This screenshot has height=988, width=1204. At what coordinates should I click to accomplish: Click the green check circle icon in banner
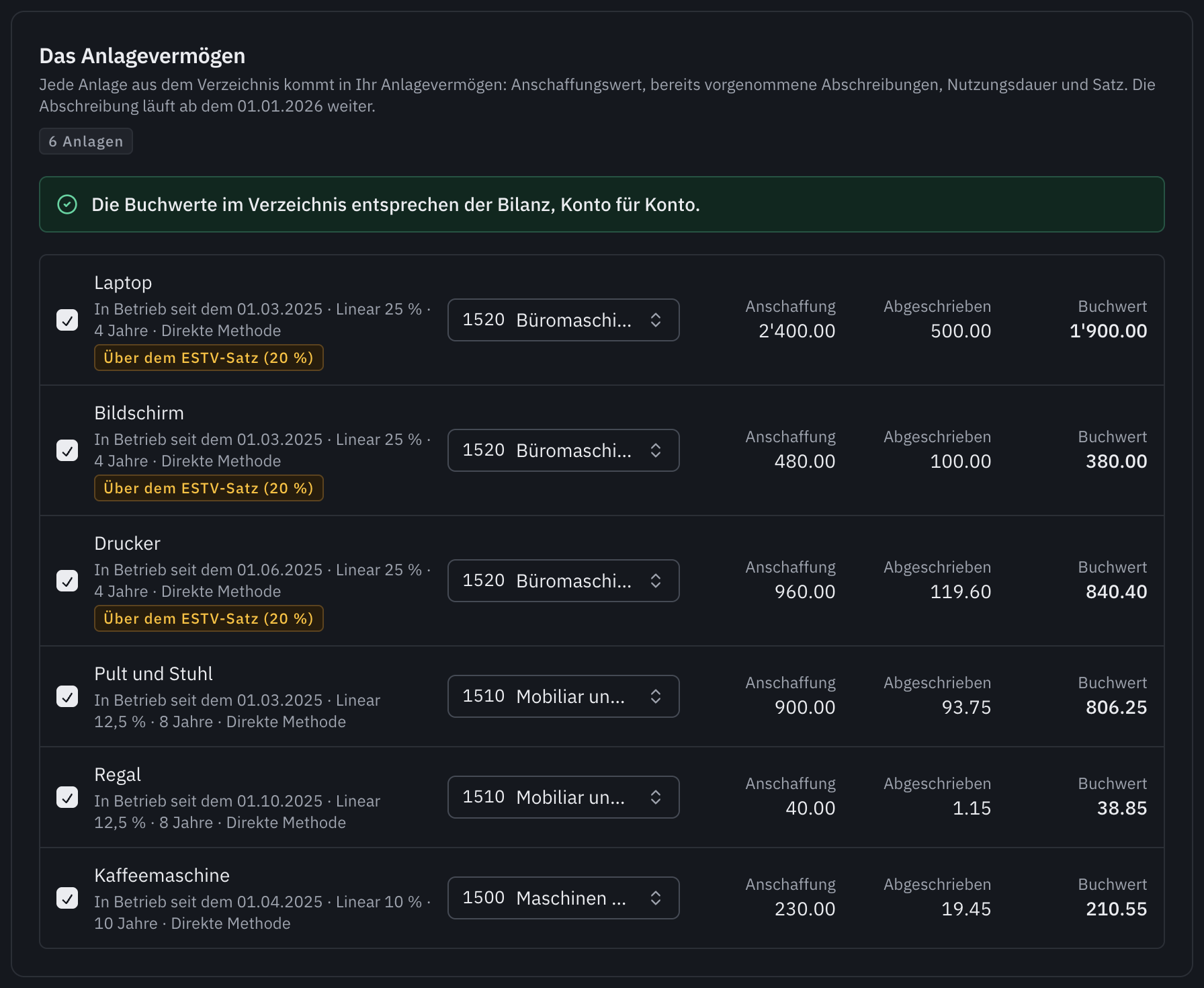67,204
